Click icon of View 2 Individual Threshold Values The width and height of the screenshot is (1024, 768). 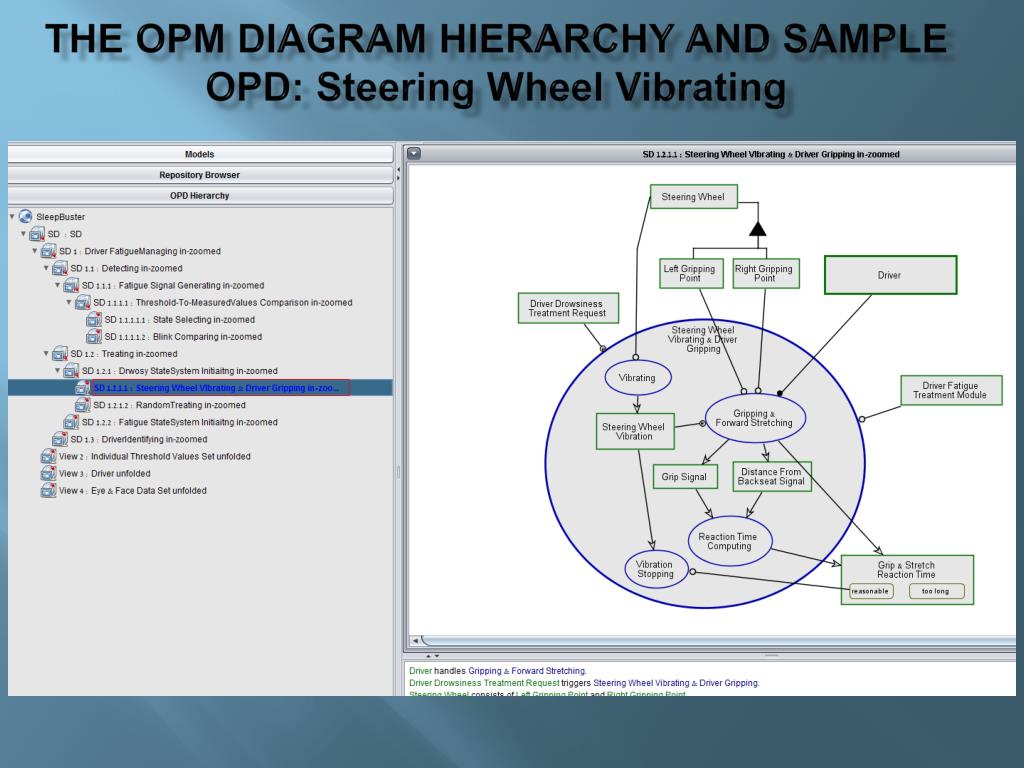click(48, 456)
